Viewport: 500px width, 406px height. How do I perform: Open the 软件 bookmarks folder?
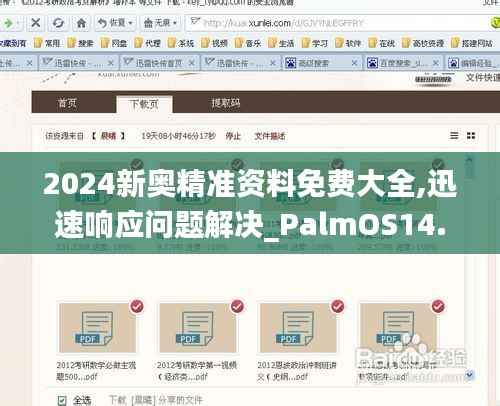[348, 43]
